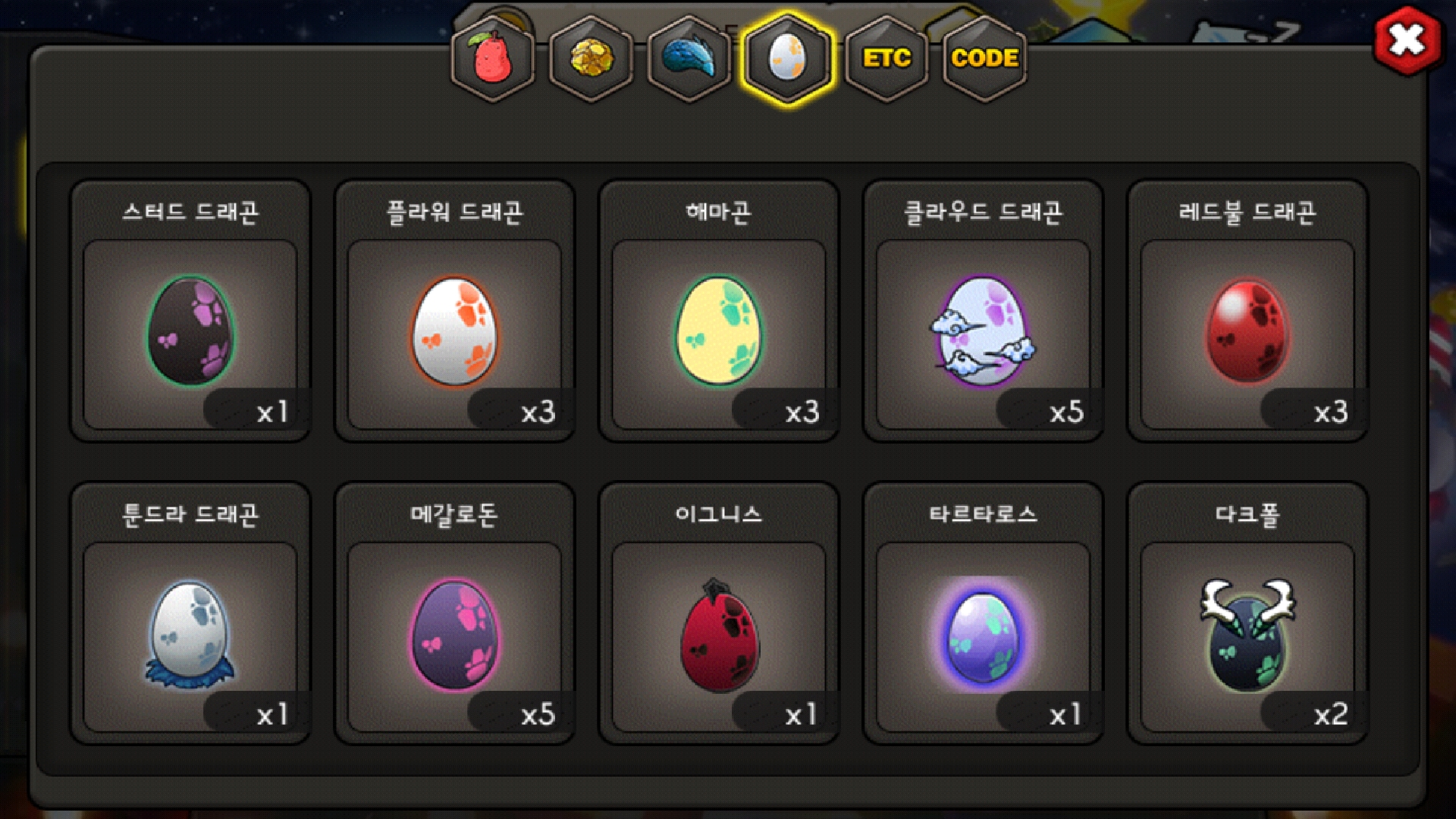Choose the horned 다크폴 egg

click(x=1247, y=634)
